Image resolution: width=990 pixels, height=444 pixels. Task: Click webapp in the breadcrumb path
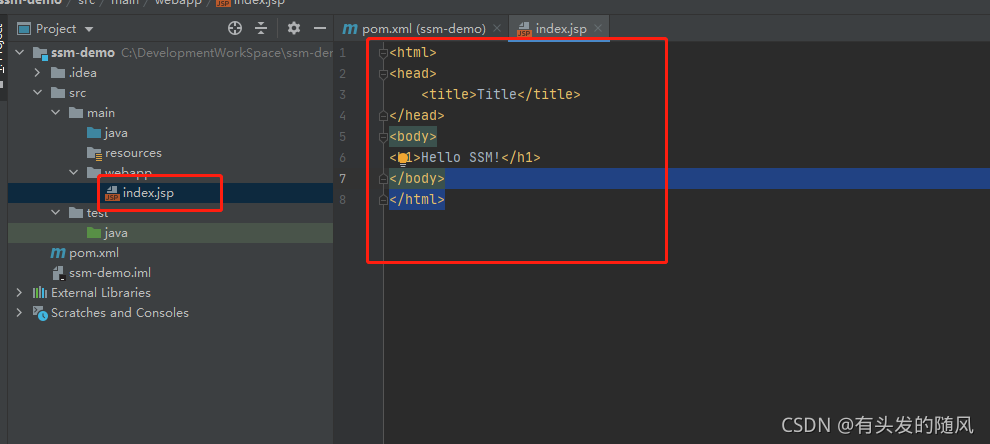tap(177, 3)
